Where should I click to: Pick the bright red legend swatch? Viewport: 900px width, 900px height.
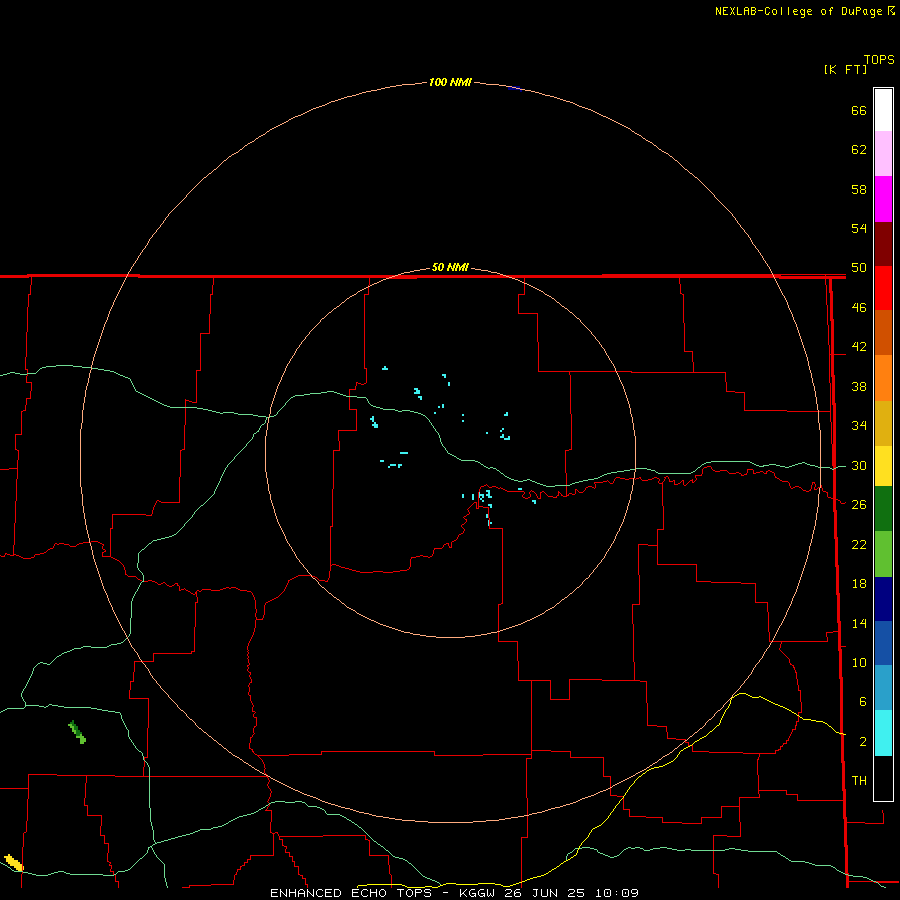(883, 288)
